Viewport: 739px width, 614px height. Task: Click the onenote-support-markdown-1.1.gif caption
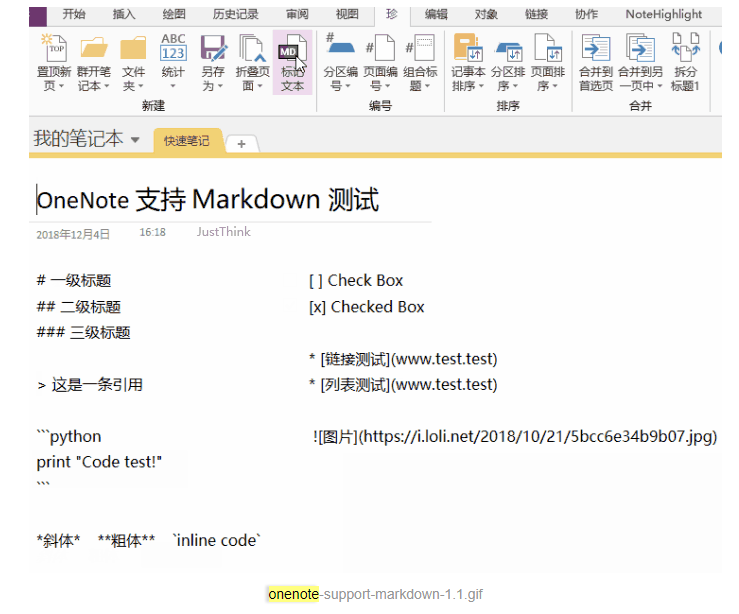[x=376, y=594]
